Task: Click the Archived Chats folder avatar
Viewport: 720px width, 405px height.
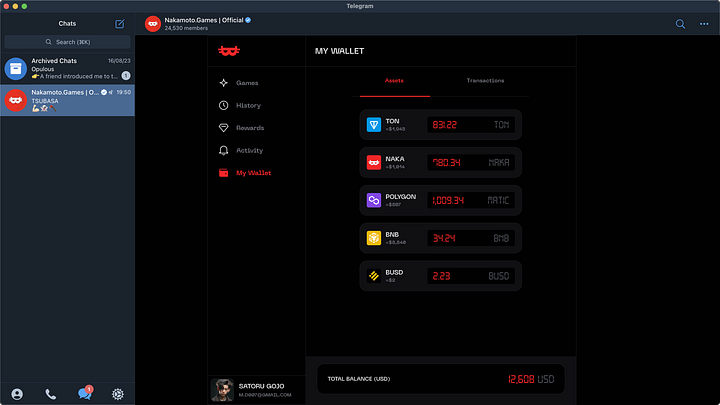Action: (16, 68)
